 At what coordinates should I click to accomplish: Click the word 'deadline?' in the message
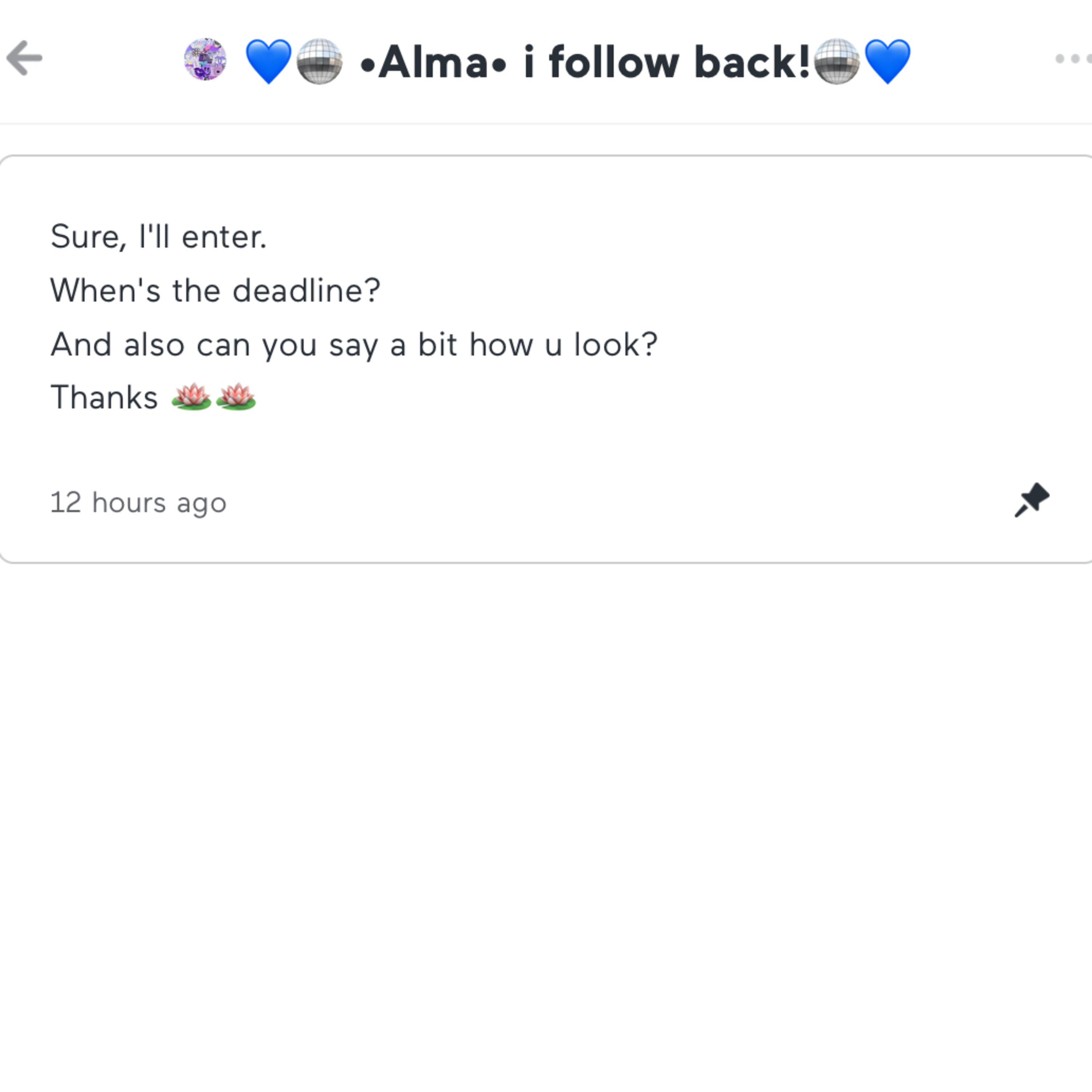click(x=306, y=290)
